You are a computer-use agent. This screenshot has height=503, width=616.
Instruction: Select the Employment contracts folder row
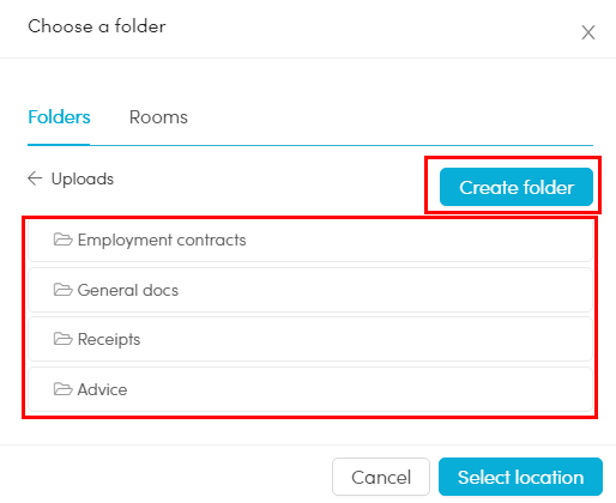[x=310, y=240]
